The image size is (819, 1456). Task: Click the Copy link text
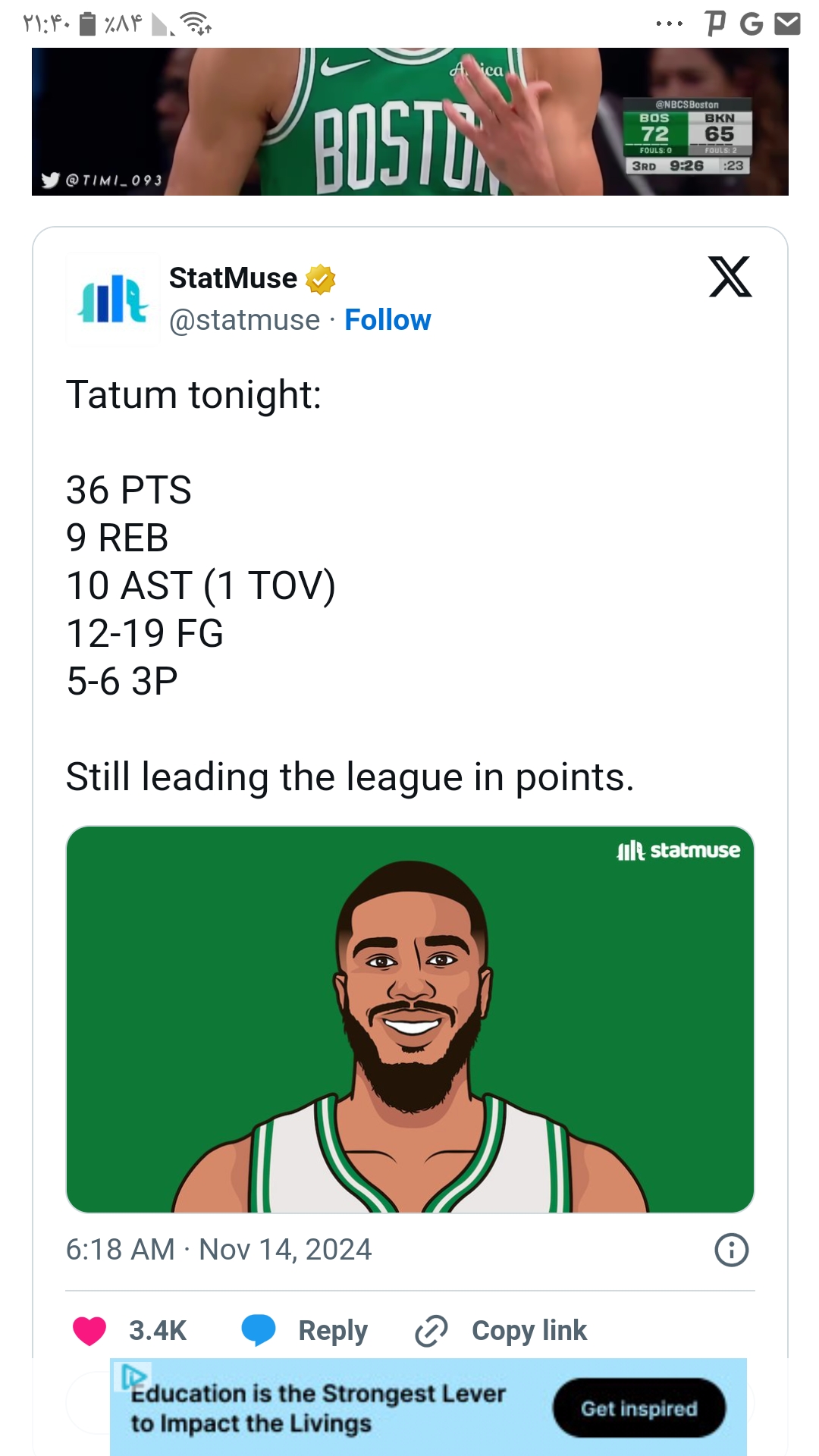(x=529, y=1331)
